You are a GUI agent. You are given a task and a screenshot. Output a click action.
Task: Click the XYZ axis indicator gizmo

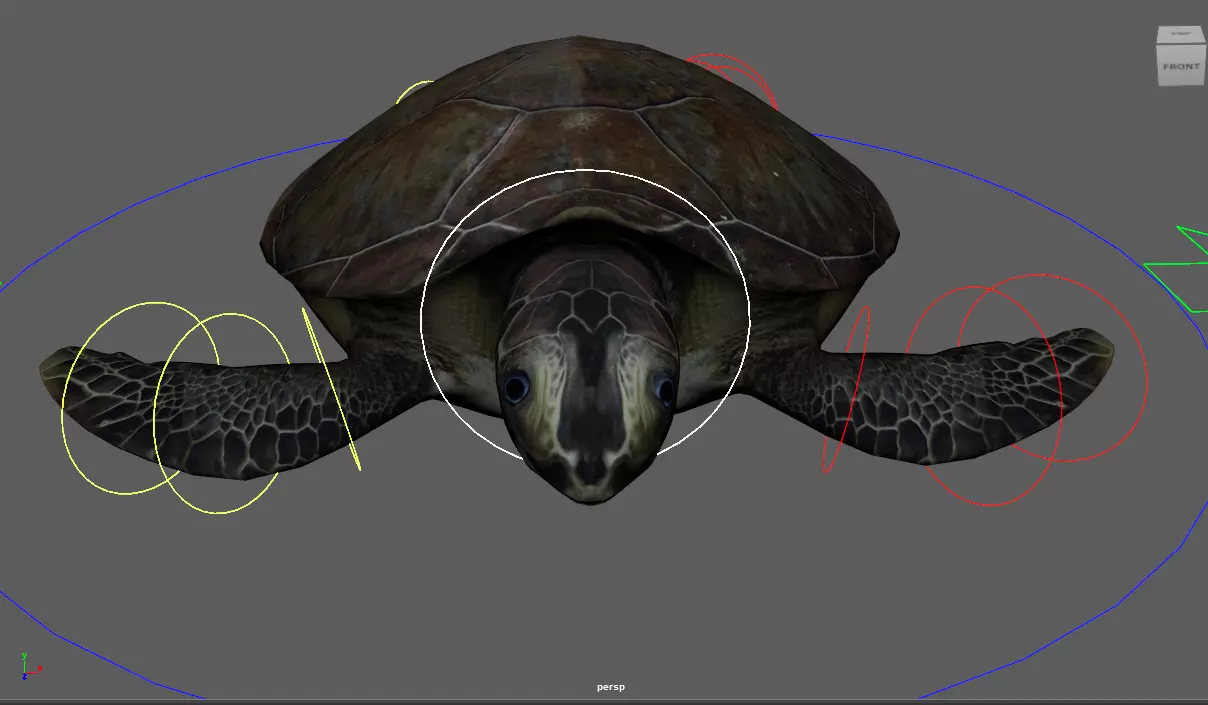tap(28, 667)
